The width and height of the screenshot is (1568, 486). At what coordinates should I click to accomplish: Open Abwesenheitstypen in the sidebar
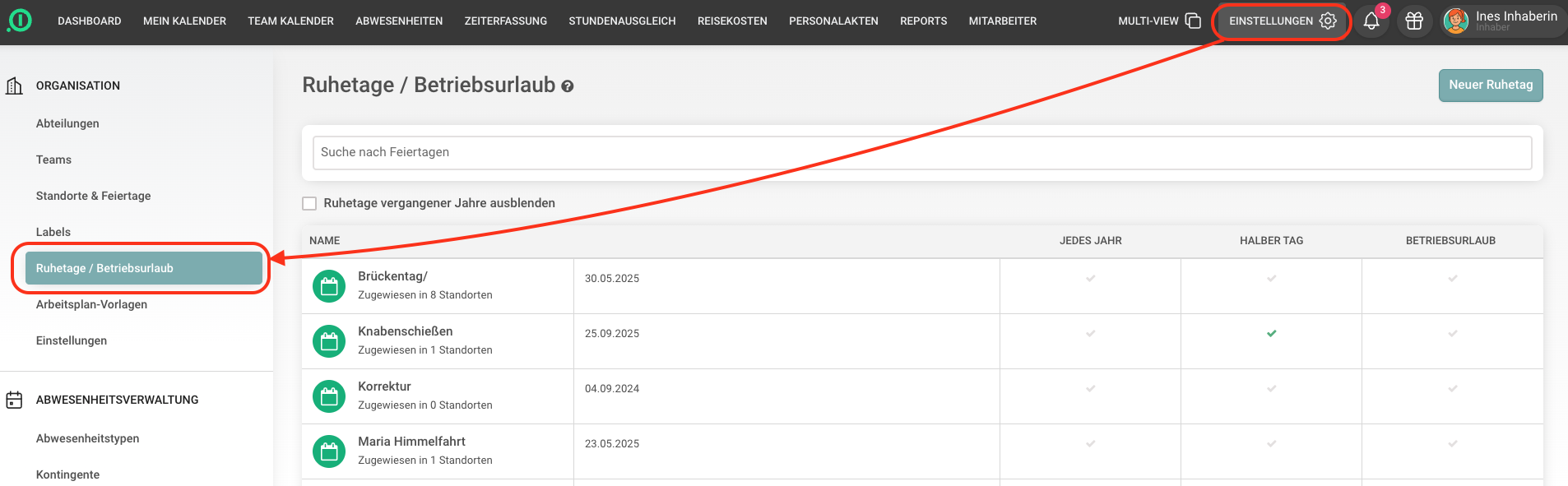pos(88,438)
